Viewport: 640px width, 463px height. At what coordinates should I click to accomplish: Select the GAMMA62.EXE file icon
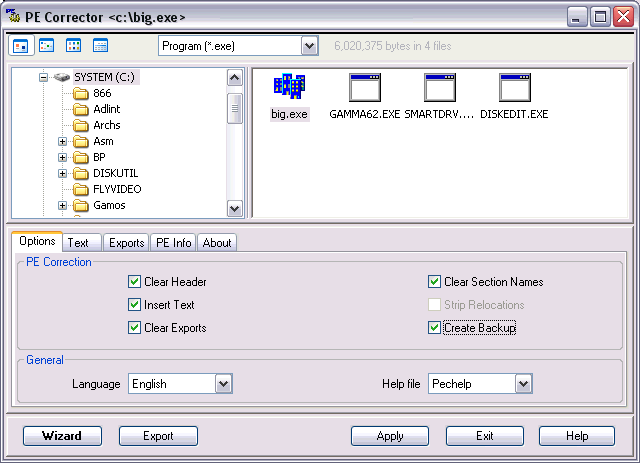tap(365, 87)
